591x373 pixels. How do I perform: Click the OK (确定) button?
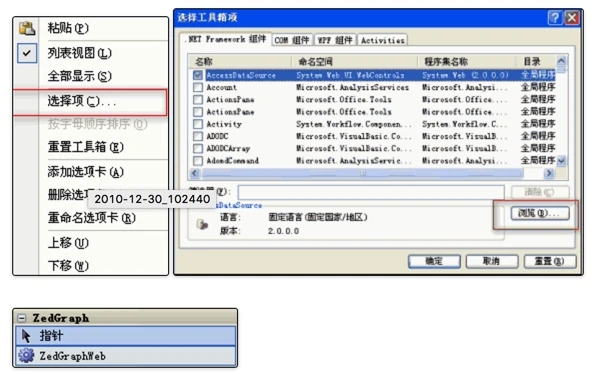434,261
